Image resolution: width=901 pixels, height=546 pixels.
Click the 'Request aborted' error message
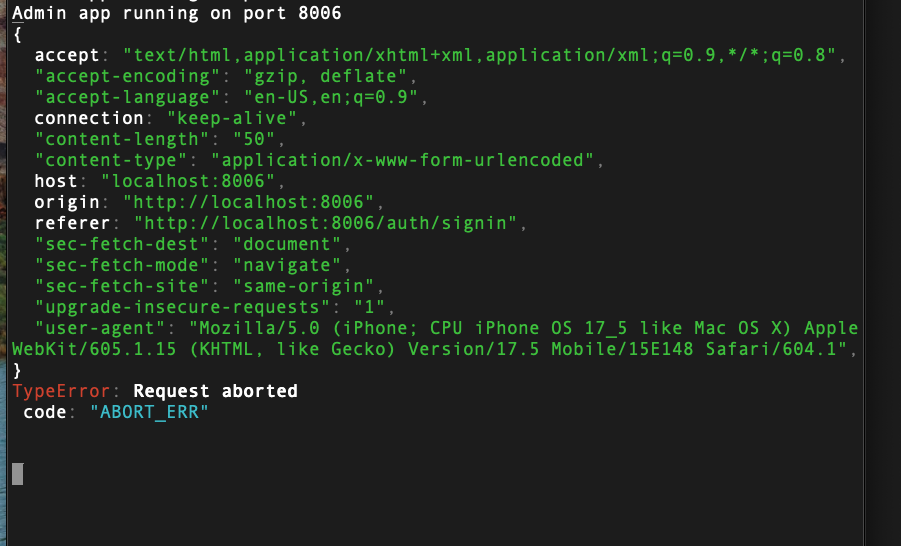[215, 391]
